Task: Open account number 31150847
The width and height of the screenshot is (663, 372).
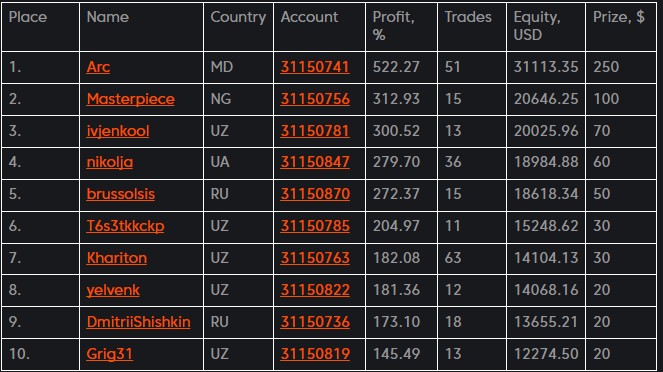Action: [315, 162]
